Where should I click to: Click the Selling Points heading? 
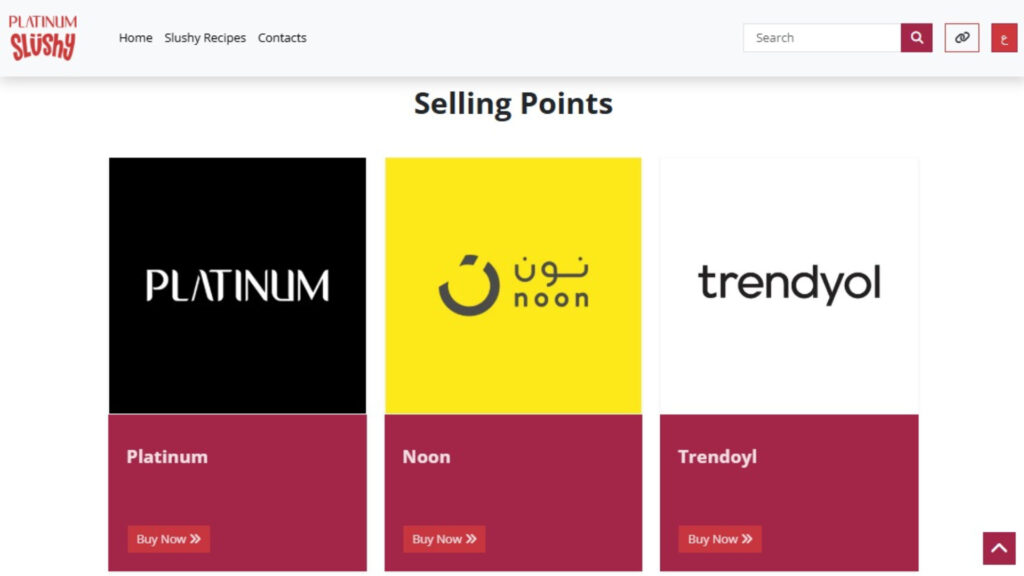tap(513, 103)
